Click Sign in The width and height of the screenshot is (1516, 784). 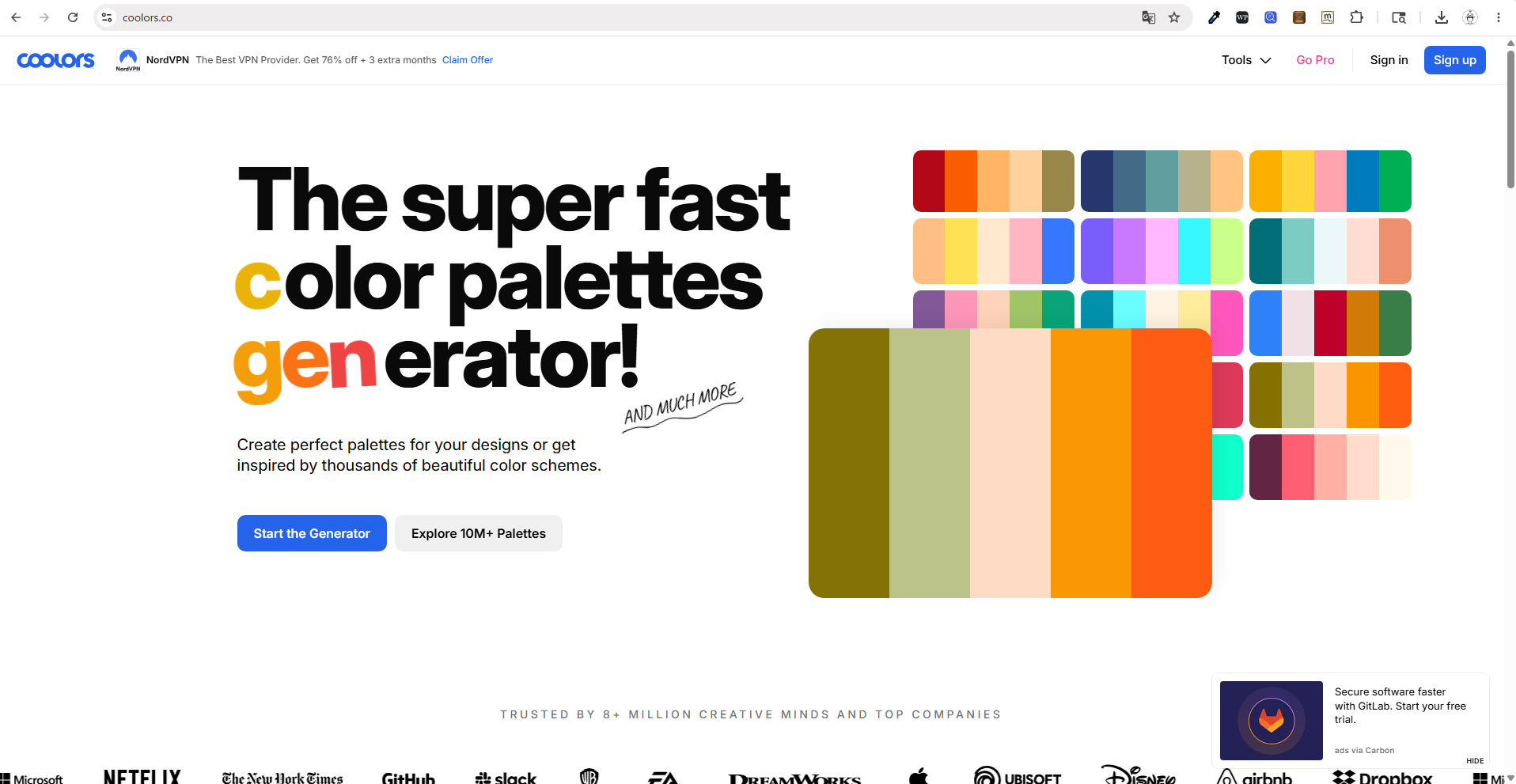pyautogui.click(x=1389, y=60)
